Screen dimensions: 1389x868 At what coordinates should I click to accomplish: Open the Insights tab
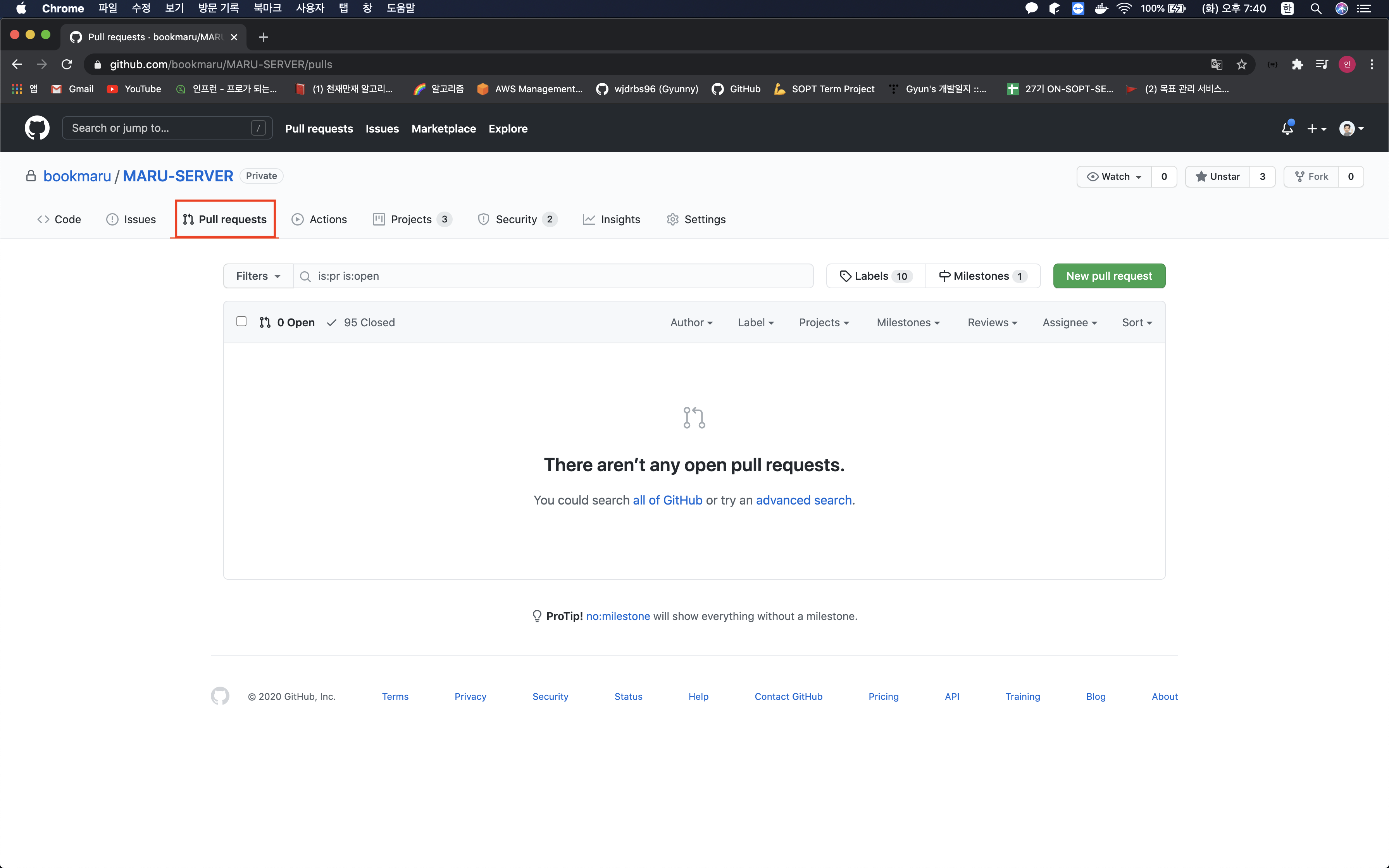coord(611,219)
